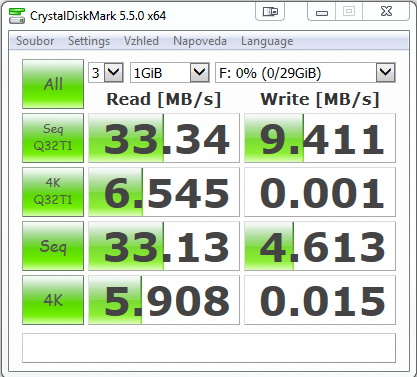This screenshot has width=417, height=377.
Task: Open the Napoveda menu
Action: pos(200,41)
